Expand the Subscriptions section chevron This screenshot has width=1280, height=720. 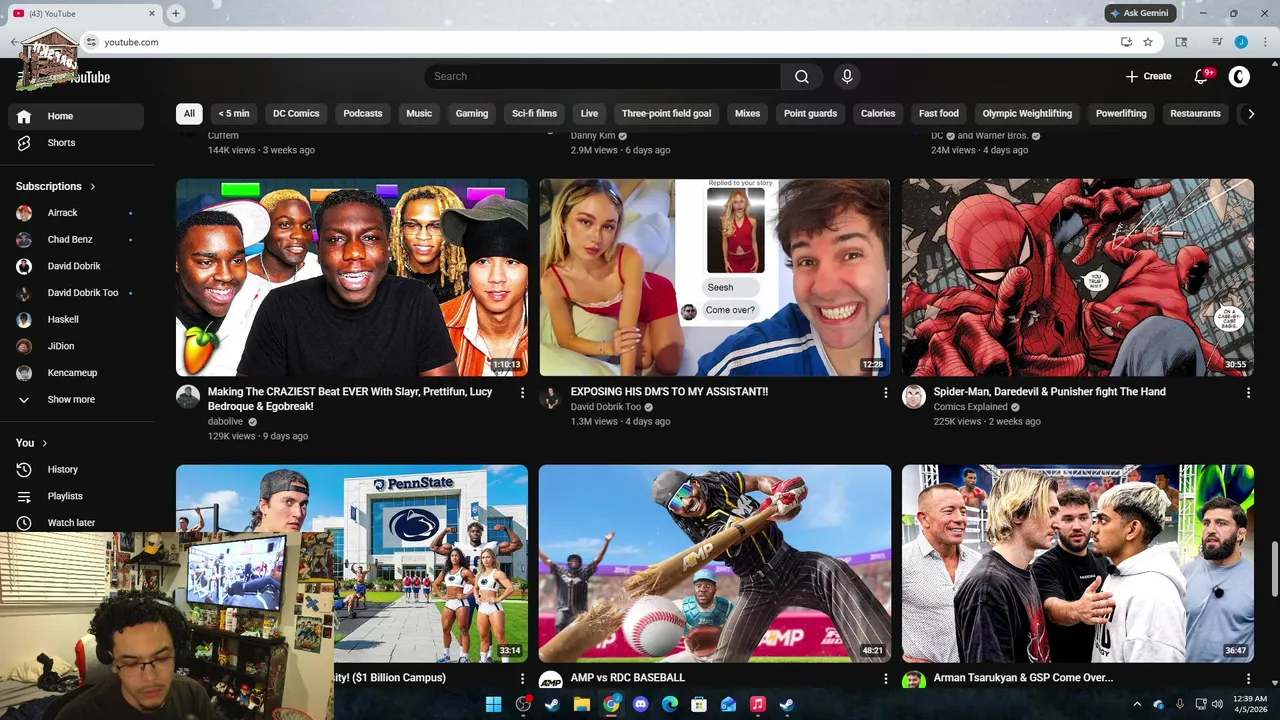(x=93, y=186)
